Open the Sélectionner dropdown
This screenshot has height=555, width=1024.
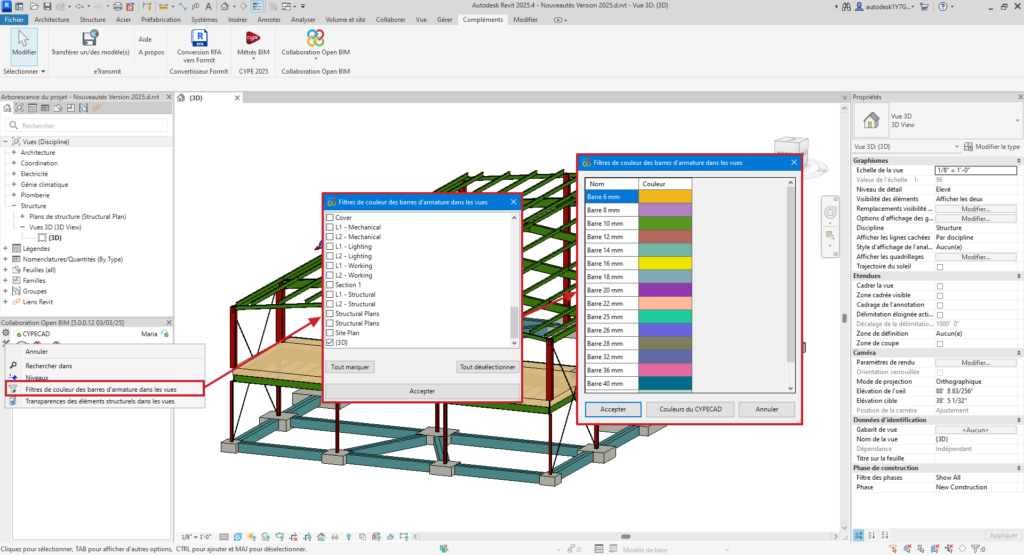(24, 71)
